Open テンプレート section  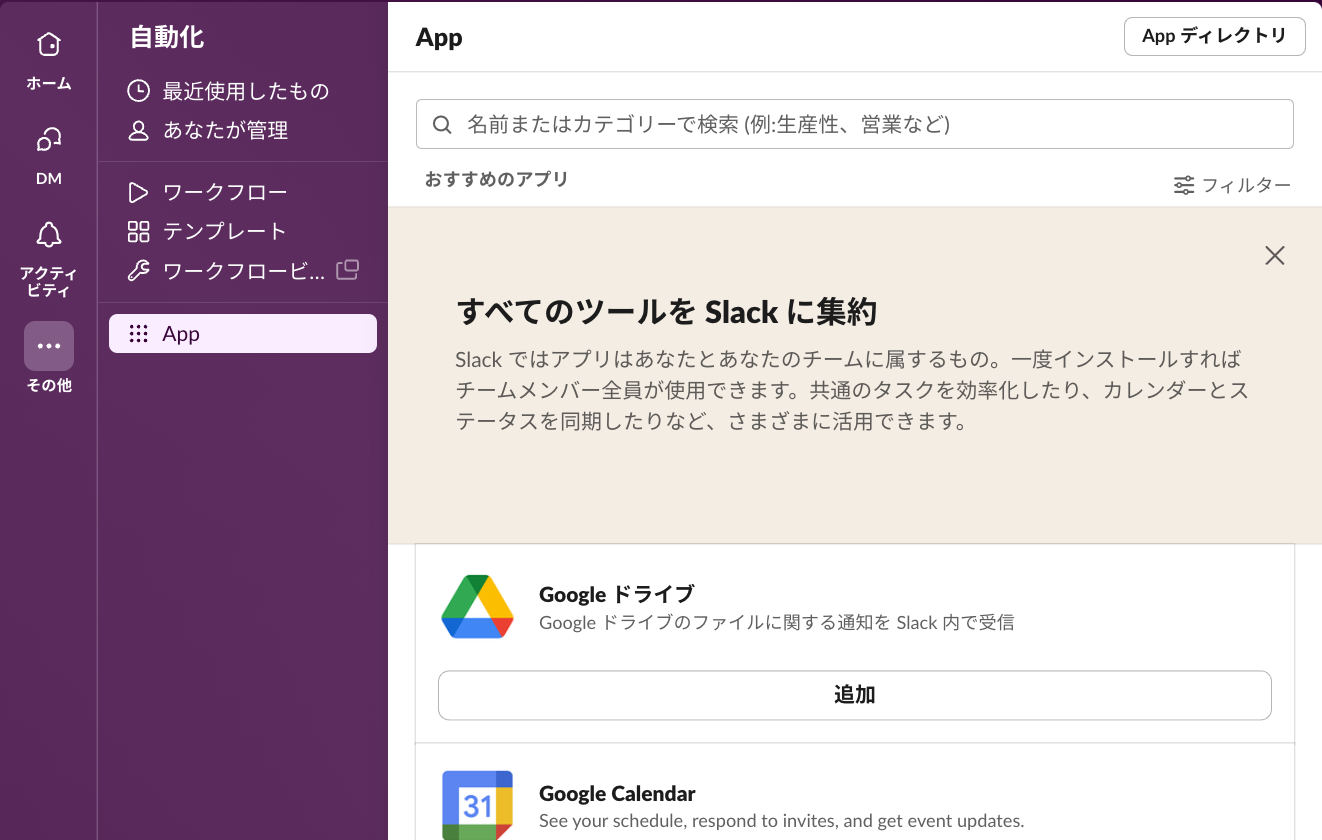(242, 232)
